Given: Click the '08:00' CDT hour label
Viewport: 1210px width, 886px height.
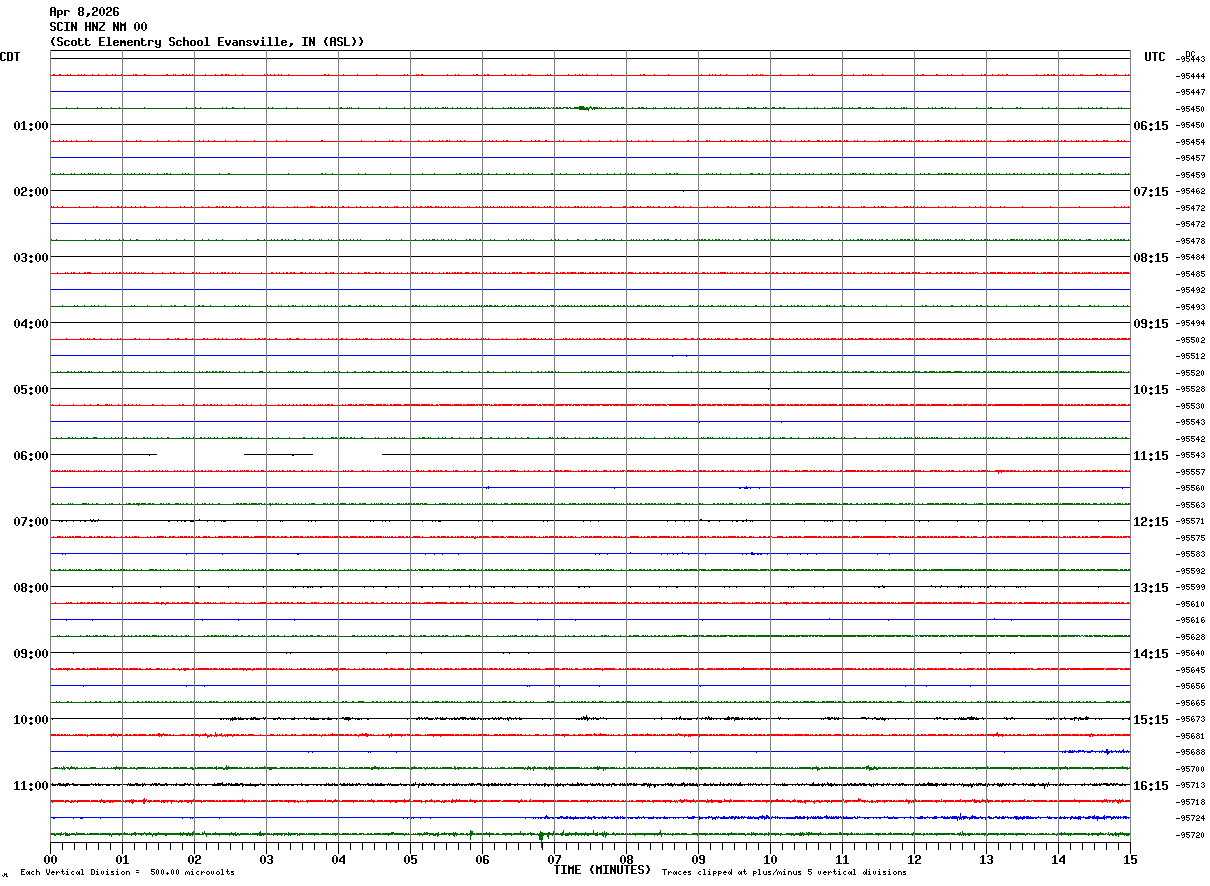Looking at the screenshot, I should tap(31, 588).
